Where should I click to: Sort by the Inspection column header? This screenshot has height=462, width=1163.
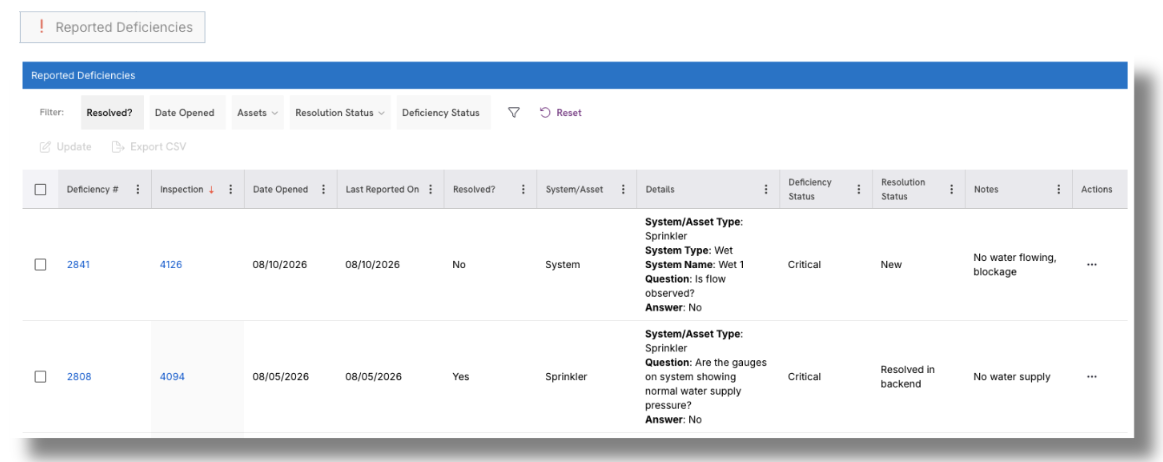(181, 189)
